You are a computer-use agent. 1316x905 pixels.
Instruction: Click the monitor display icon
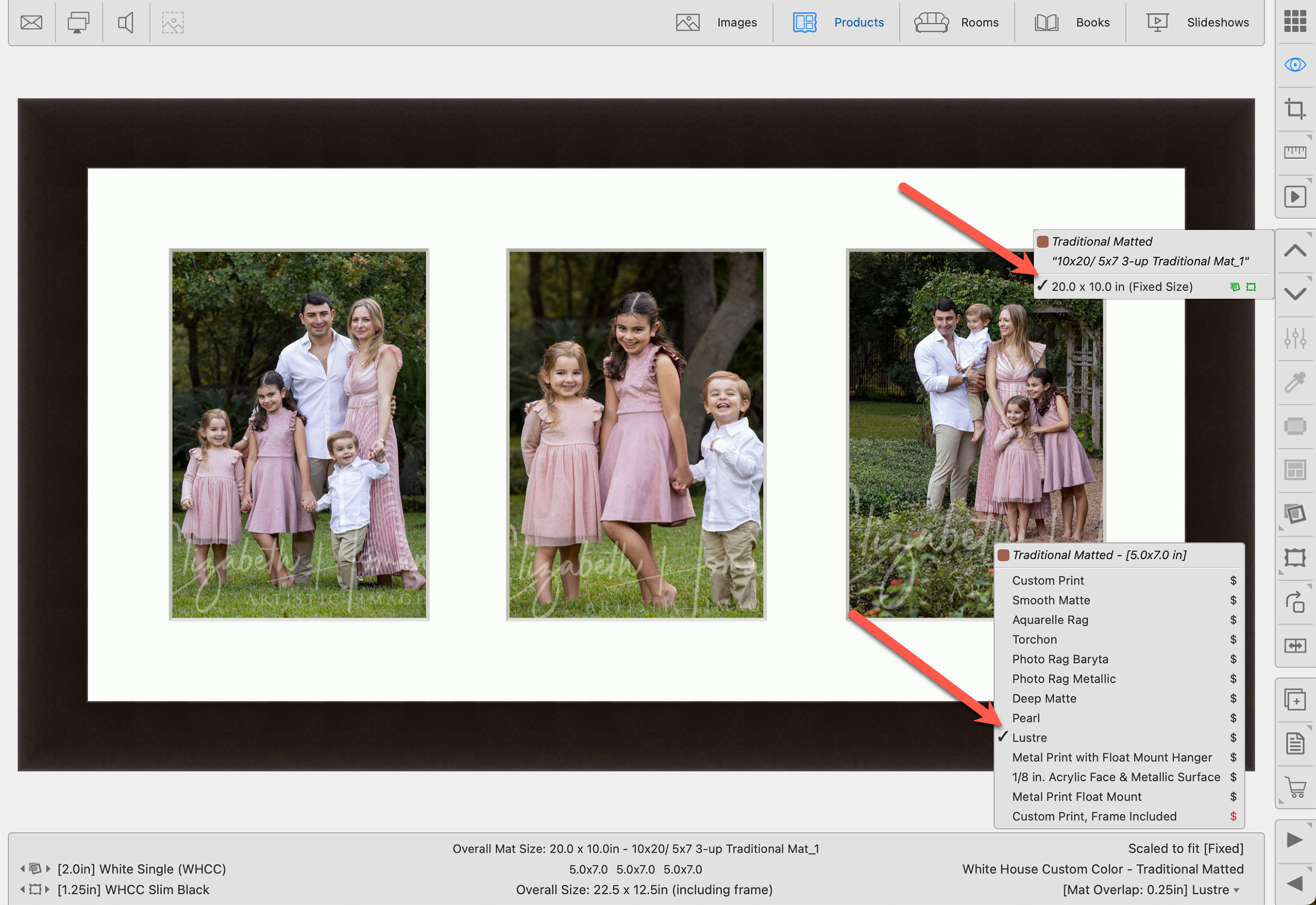pyautogui.click(x=78, y=23)
